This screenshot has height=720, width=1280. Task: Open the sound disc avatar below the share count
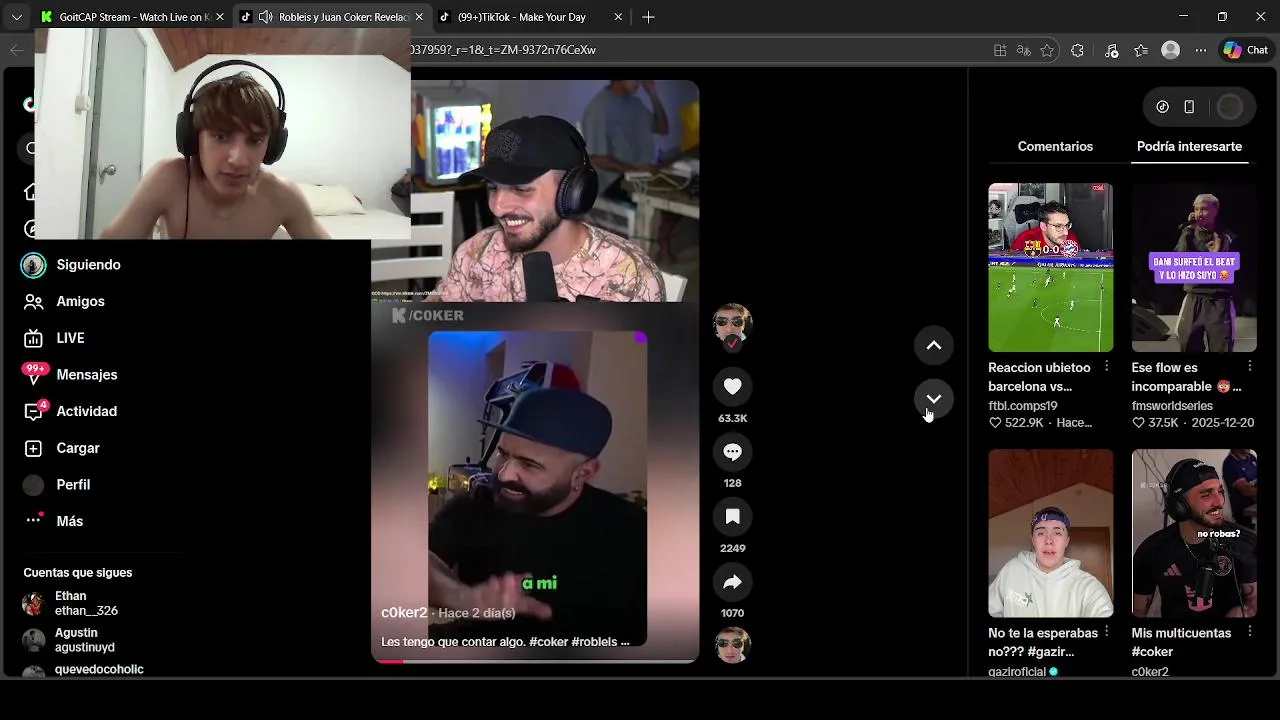tap(732, 645)
